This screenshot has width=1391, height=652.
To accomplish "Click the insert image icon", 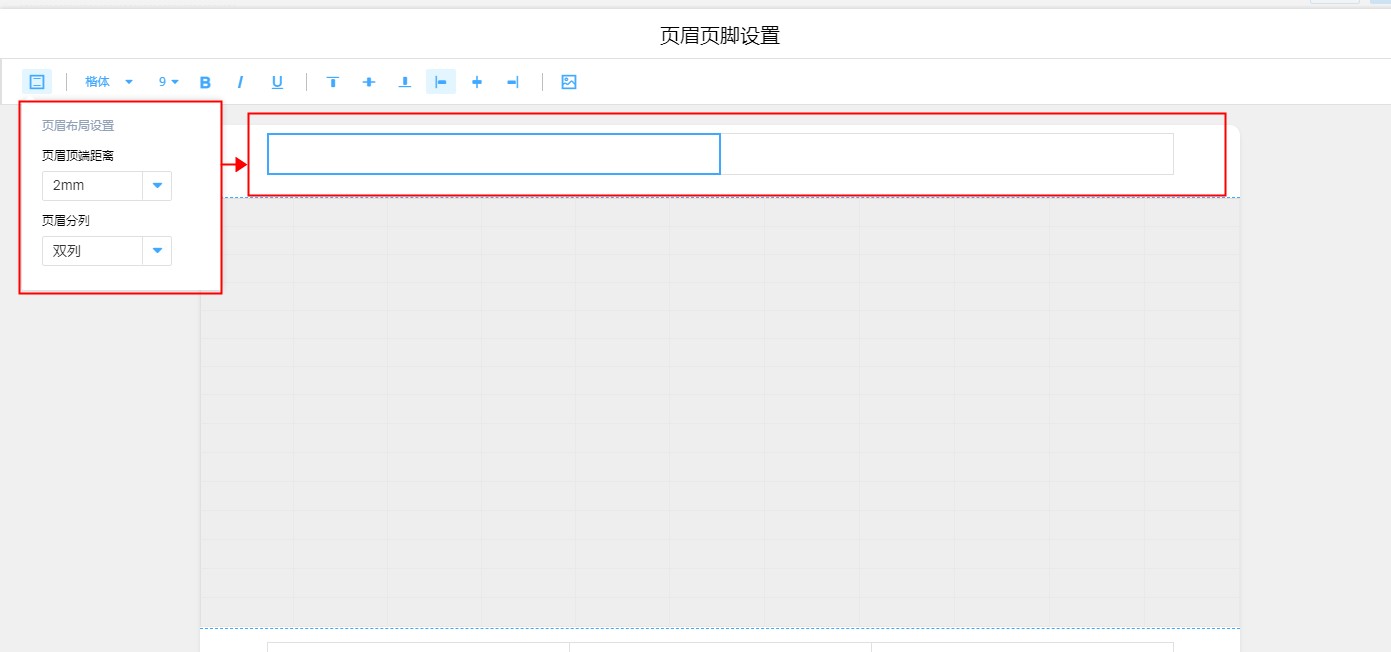I will click(x=569, y=82).
